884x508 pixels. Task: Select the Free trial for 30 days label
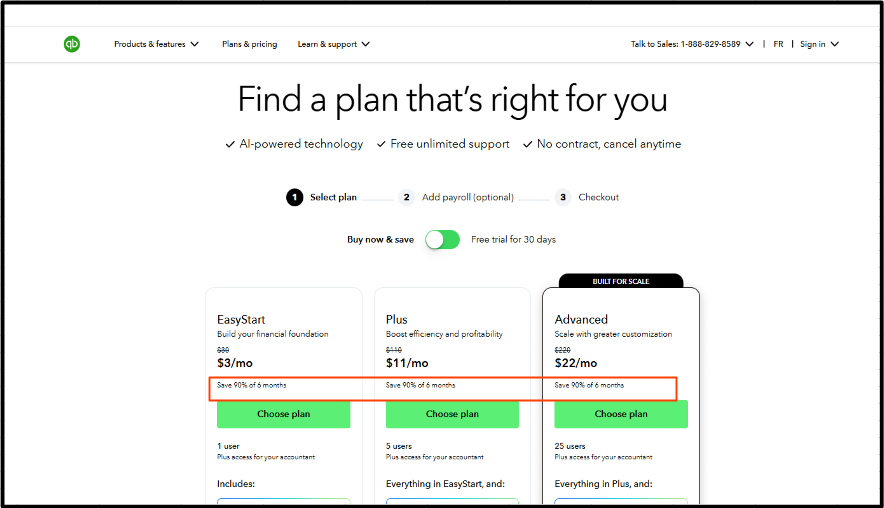[514, 240]
